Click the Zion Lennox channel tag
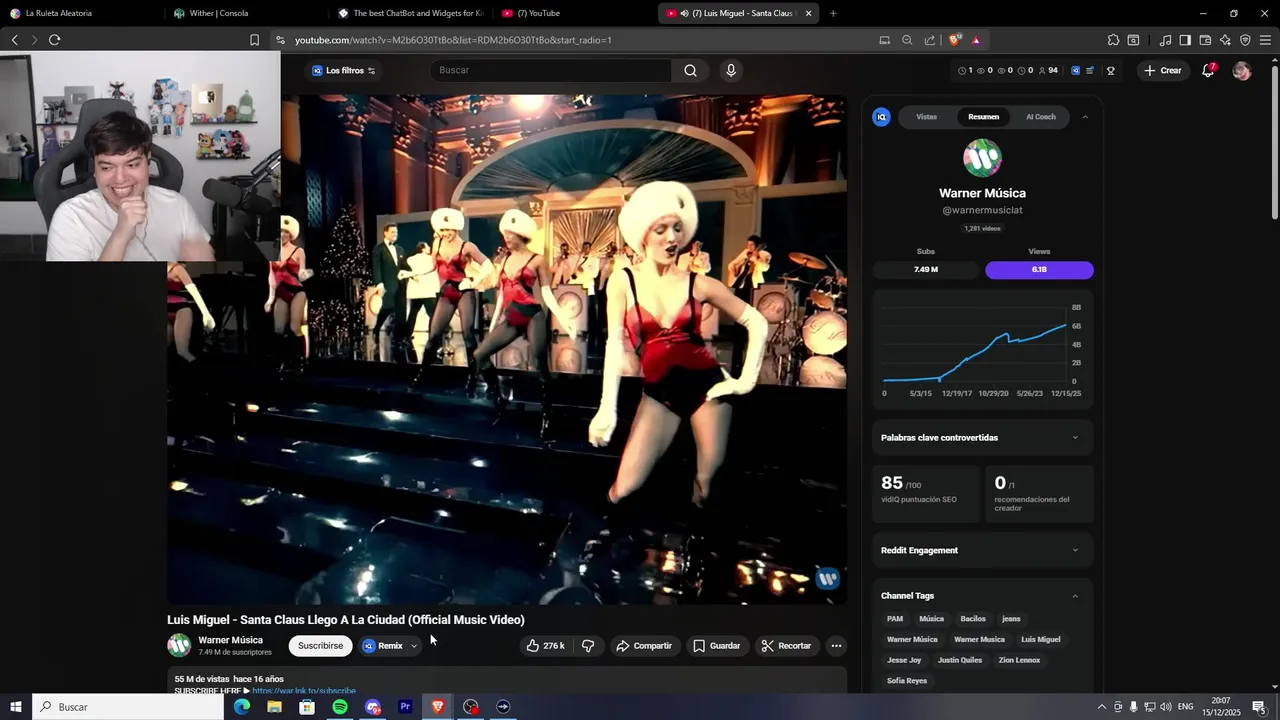Image resolution: width=1280 pixels, height=720 pixels. point(1019,660)
